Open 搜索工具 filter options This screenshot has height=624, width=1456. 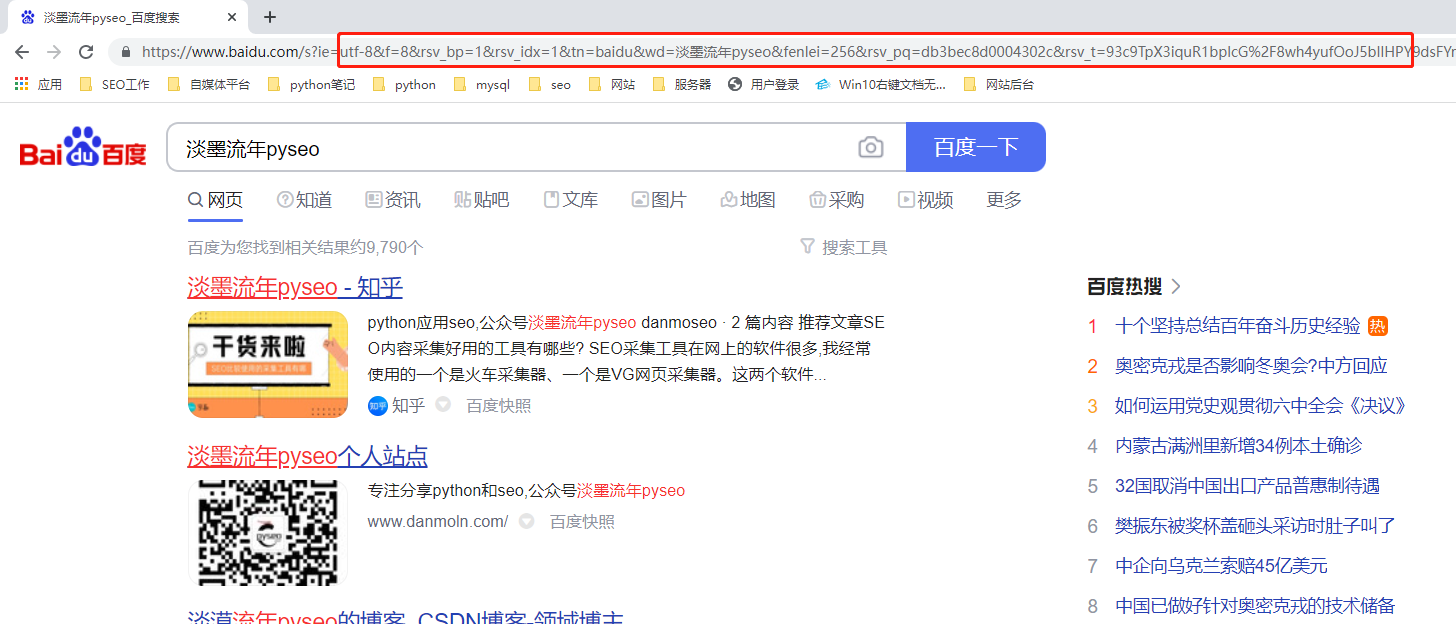pyautogui.click(x=844, y=247)
